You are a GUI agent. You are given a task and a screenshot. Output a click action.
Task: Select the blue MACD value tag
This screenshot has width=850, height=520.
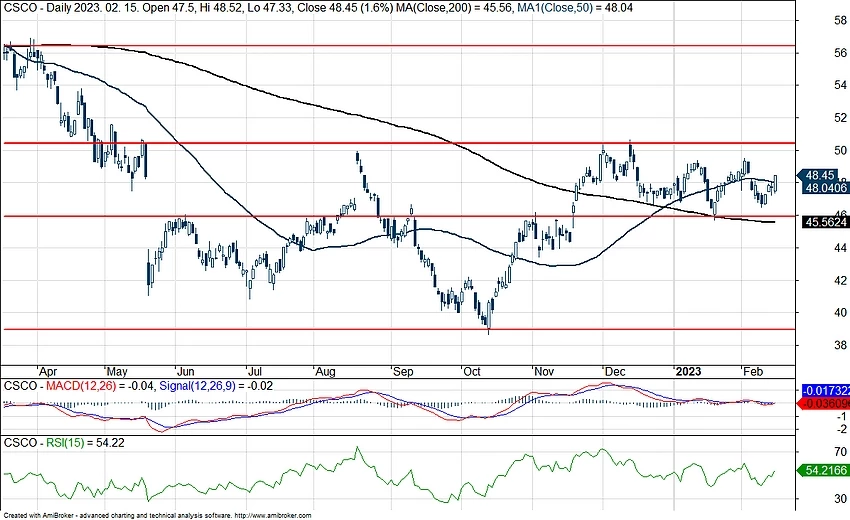[x=826, y=391]
